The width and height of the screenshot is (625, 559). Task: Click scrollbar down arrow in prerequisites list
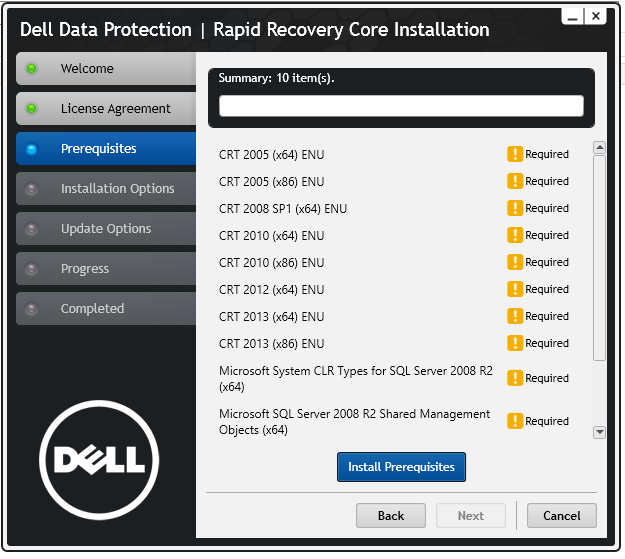[x=599, y=432]
